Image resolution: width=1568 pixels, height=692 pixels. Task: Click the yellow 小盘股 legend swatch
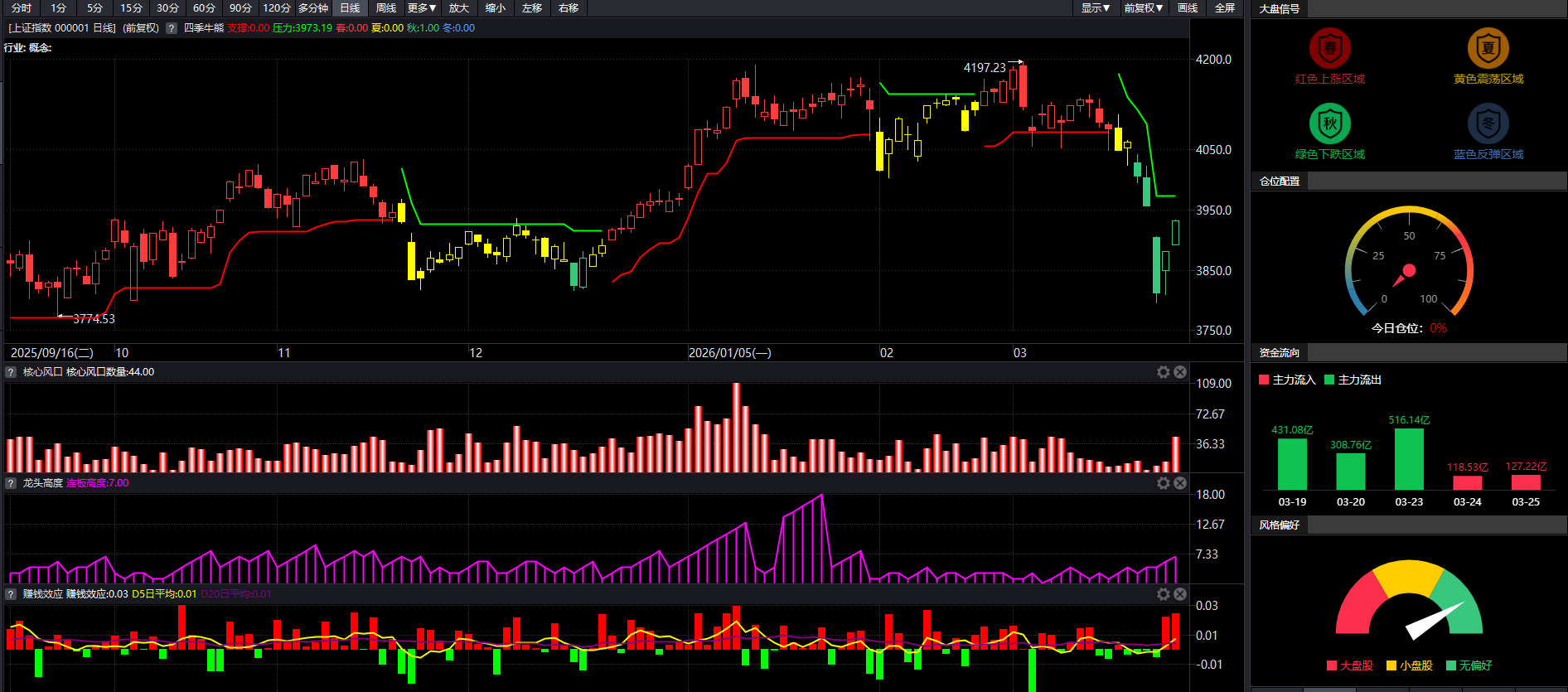[x=1391, y=665]
